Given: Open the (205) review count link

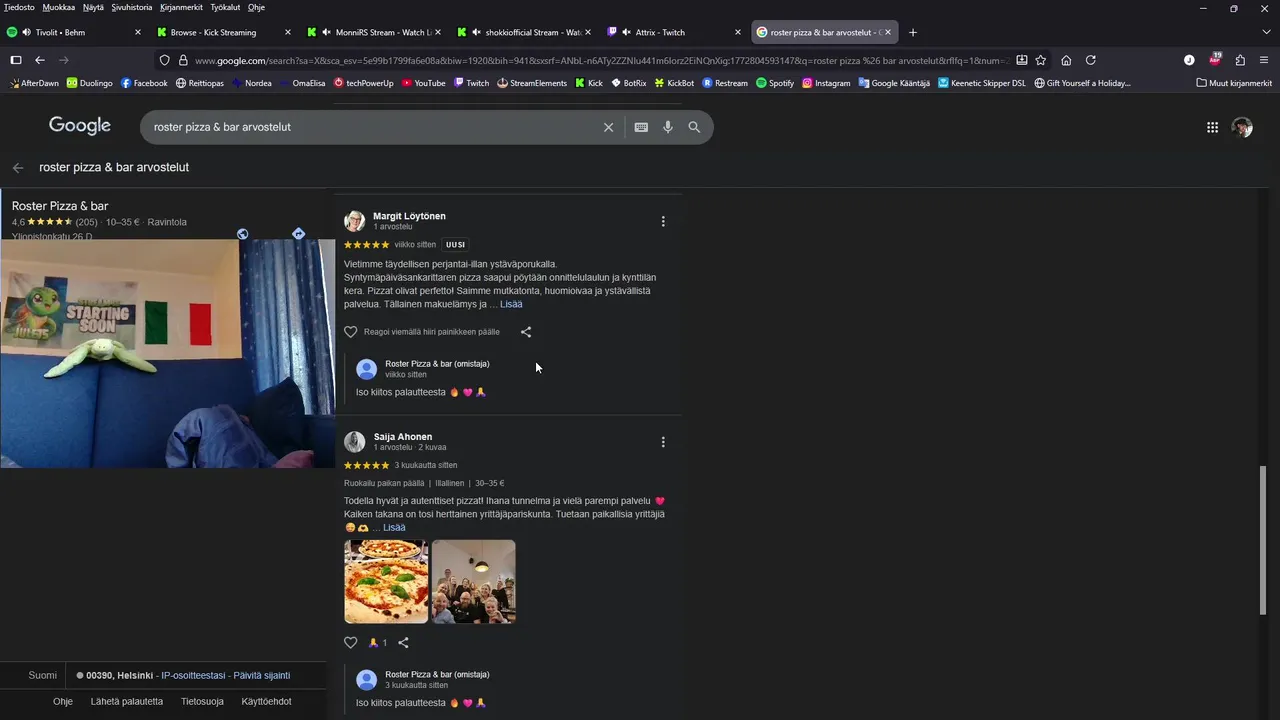Looking at the screenshot, I should point(87,222).
